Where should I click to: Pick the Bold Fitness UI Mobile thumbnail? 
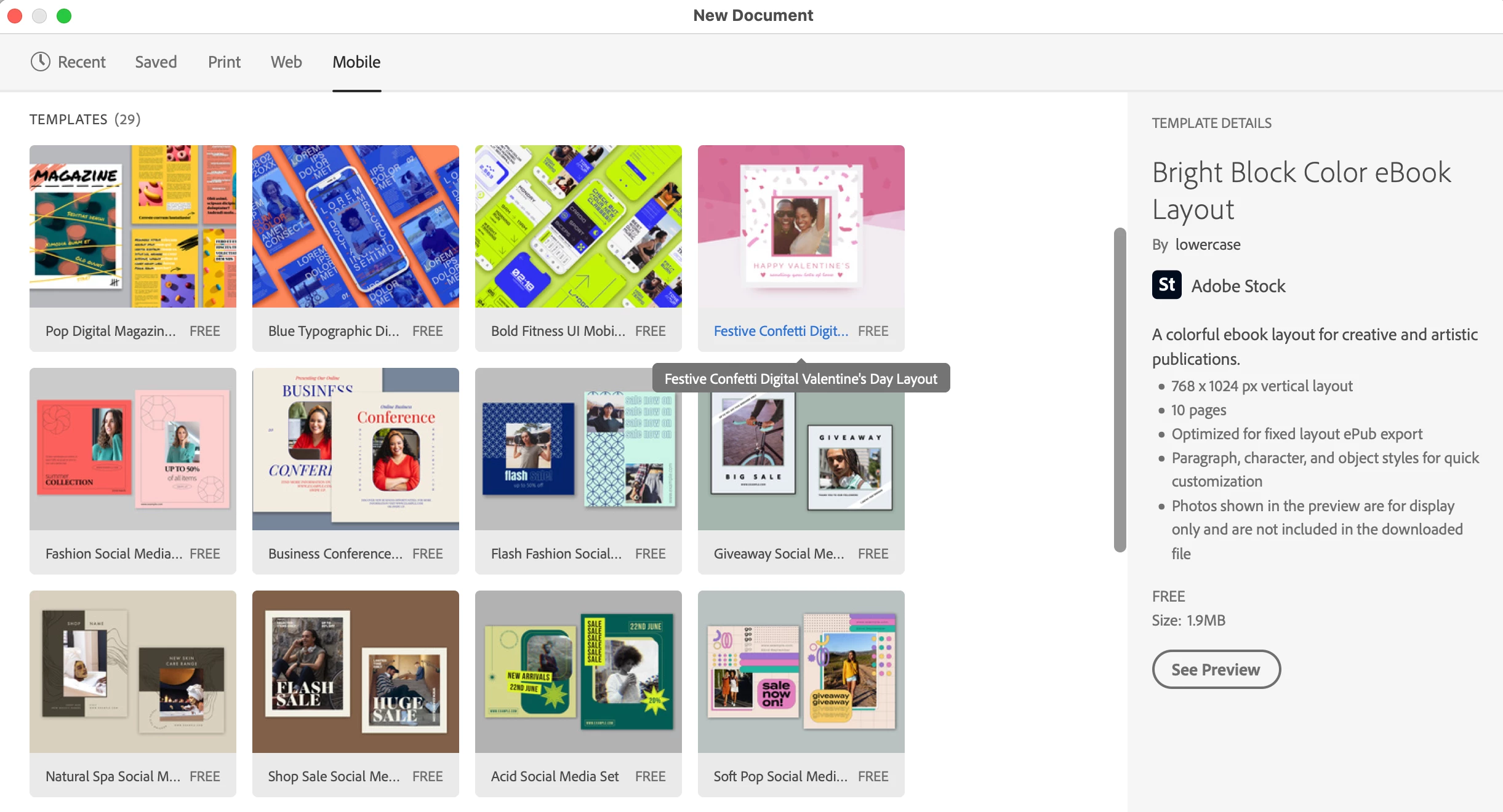click(x=579, y=226)
